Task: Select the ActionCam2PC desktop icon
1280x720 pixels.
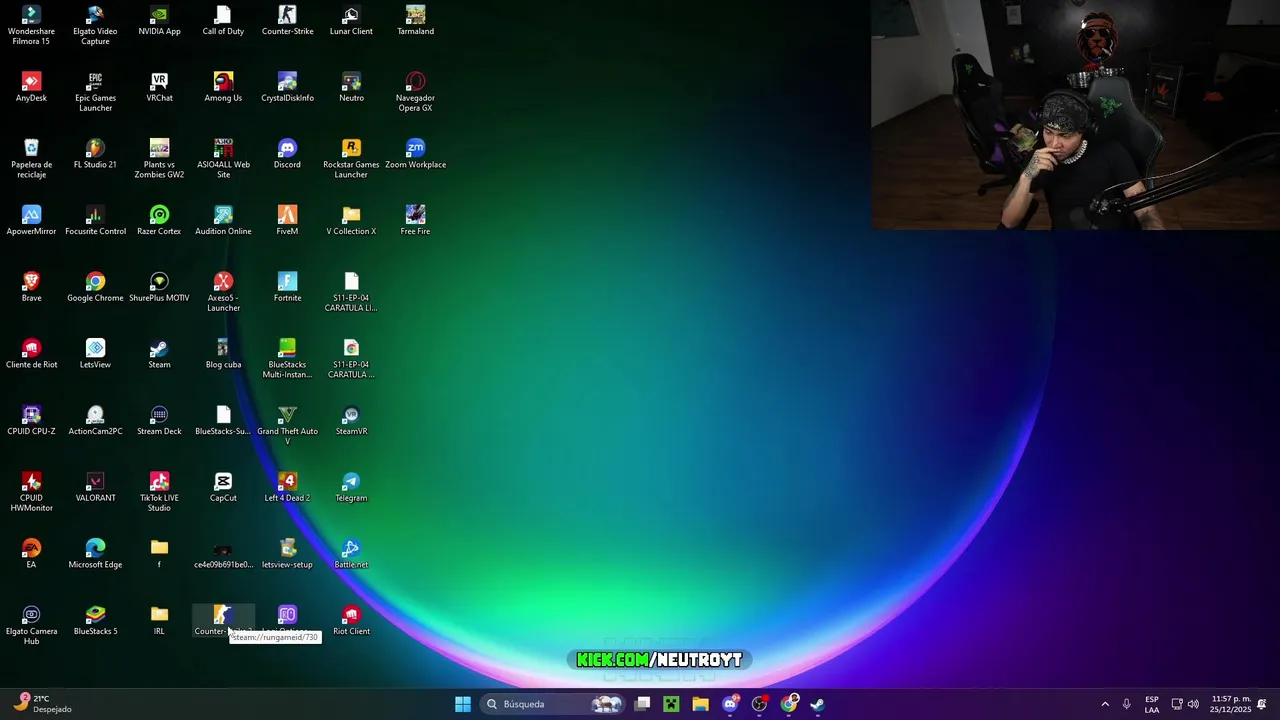Action: (95, 421)
